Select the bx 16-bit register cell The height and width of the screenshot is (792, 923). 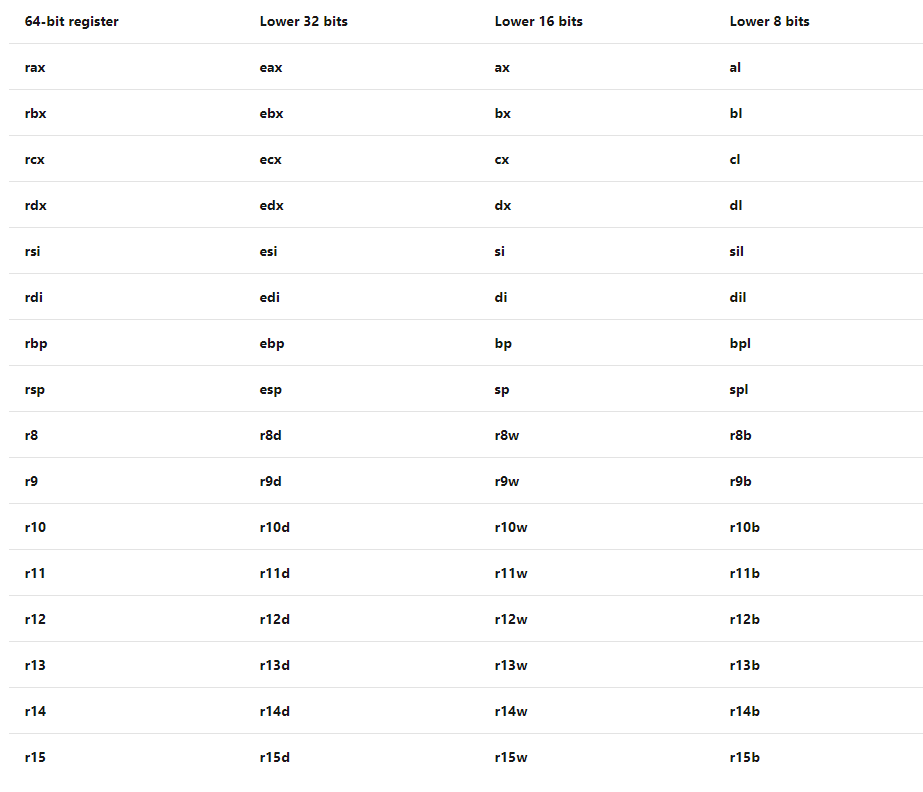[503, 113]
